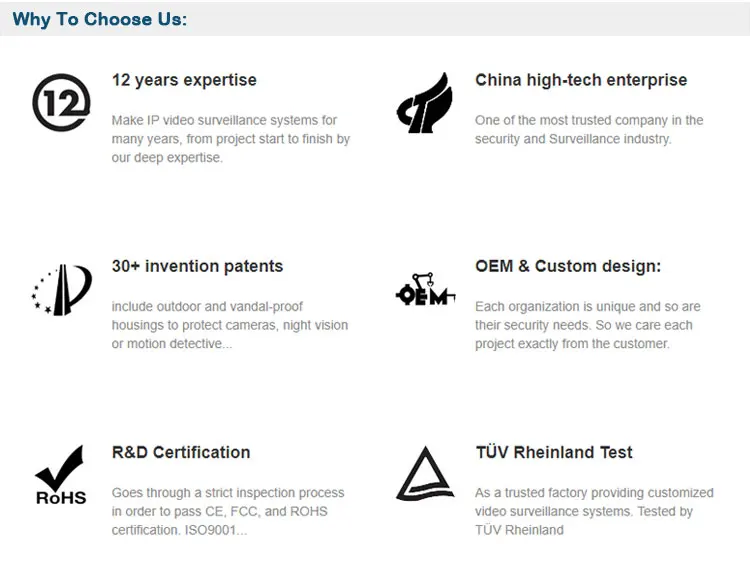Image resolution: width=750 pixels, height=562 pixels.
Task: Click the invention patents star emblem icon
Action: coord(62,290)
